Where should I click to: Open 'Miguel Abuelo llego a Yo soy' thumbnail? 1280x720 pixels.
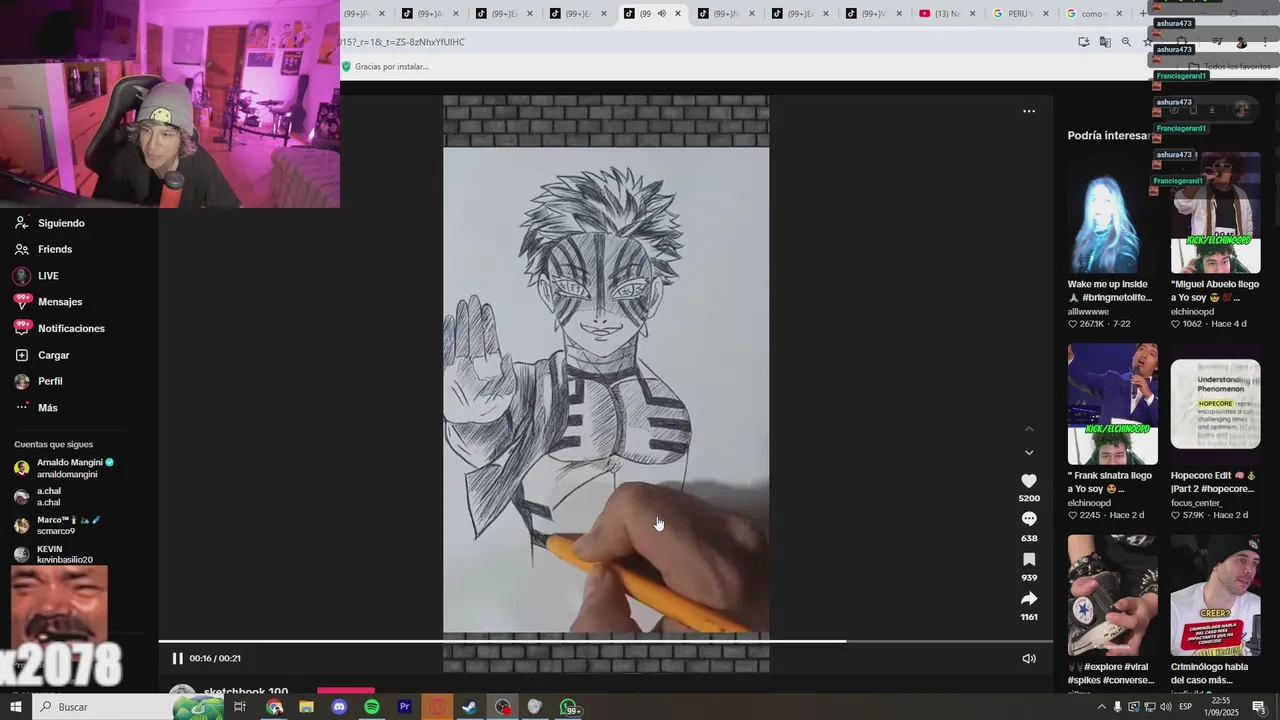(x=1215, y=213)
